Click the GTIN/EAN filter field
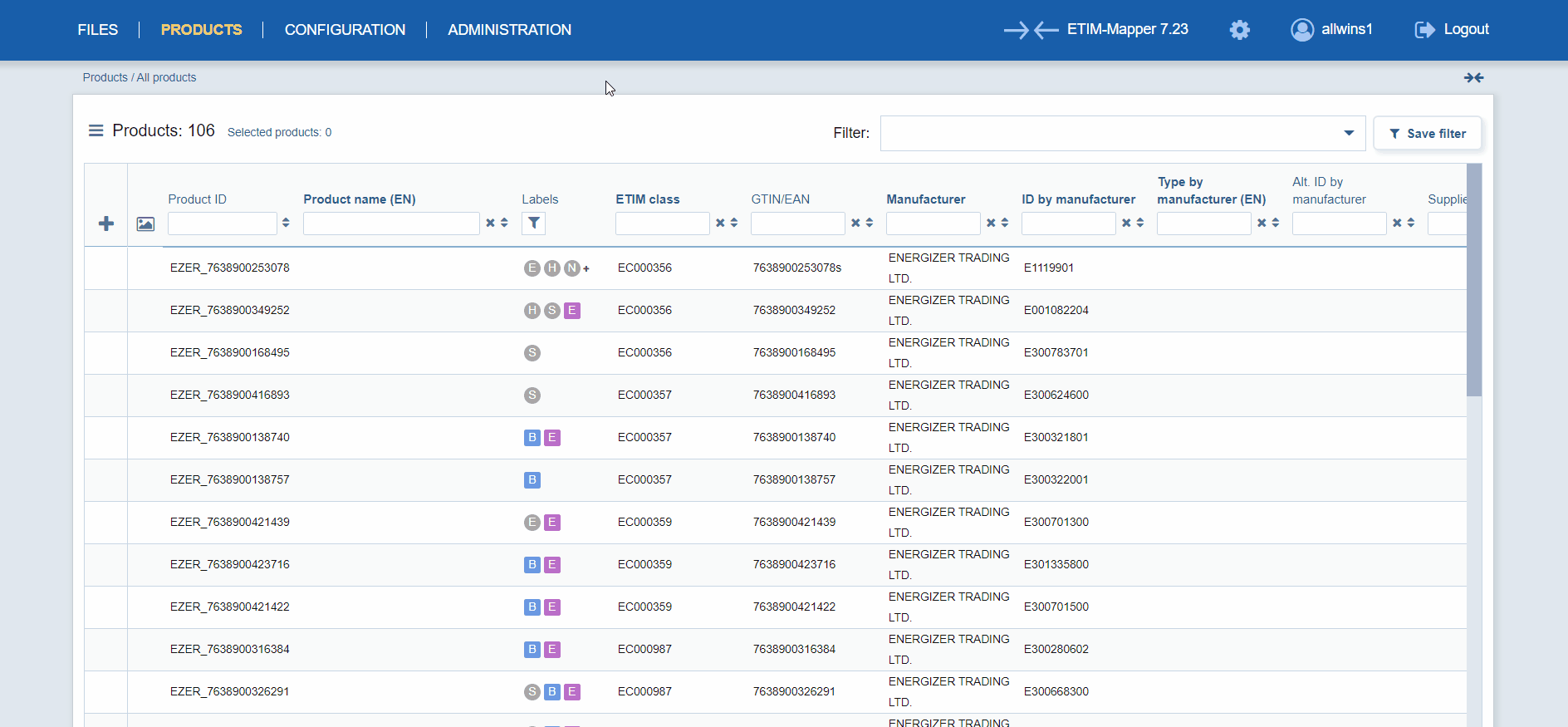Viewport: 1568px width, 727px height. tap(798, 223)
